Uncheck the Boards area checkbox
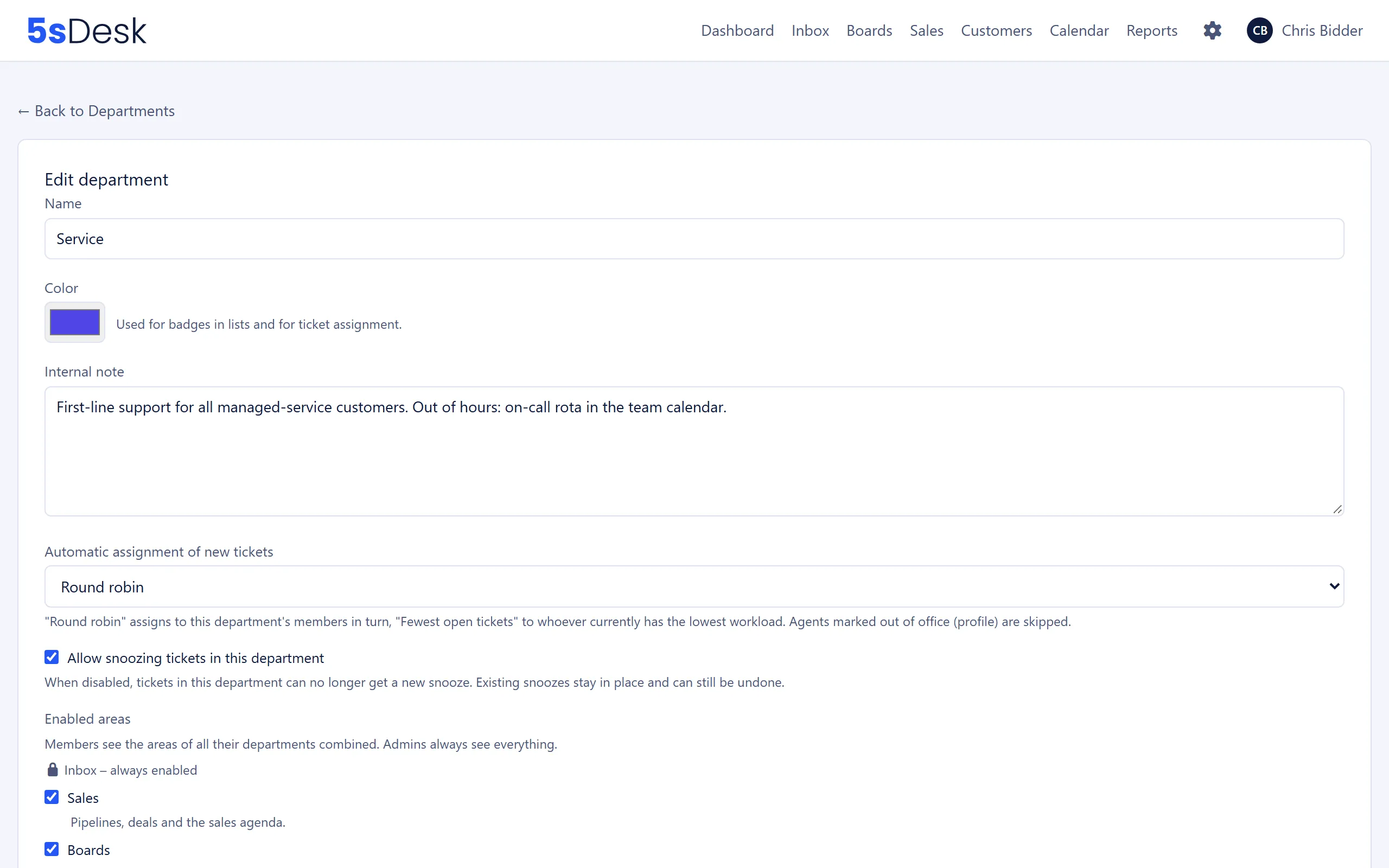The image size is (1389, 868). pos(52,849)
